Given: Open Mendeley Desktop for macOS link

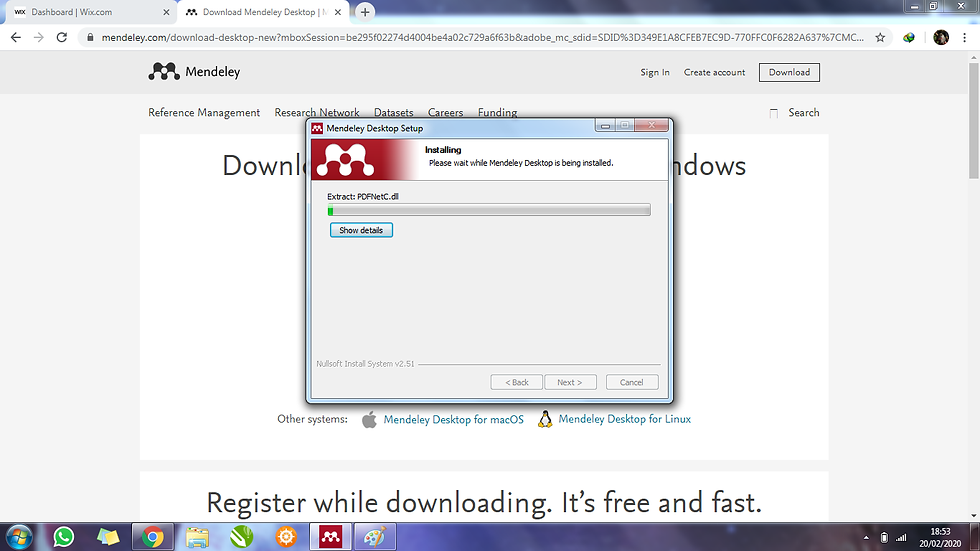Looking at the screenshot, I should (454, 420).
